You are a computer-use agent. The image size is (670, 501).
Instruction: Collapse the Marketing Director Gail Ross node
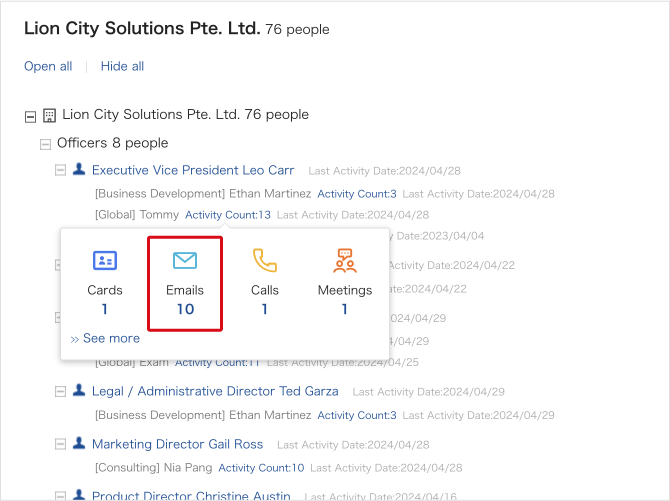[61, 445]
